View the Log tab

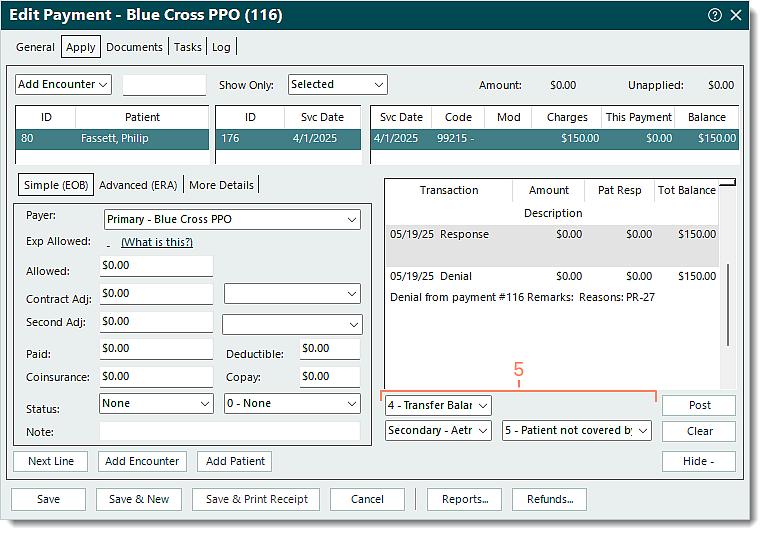pyautogui.click(x=221, y=47)
